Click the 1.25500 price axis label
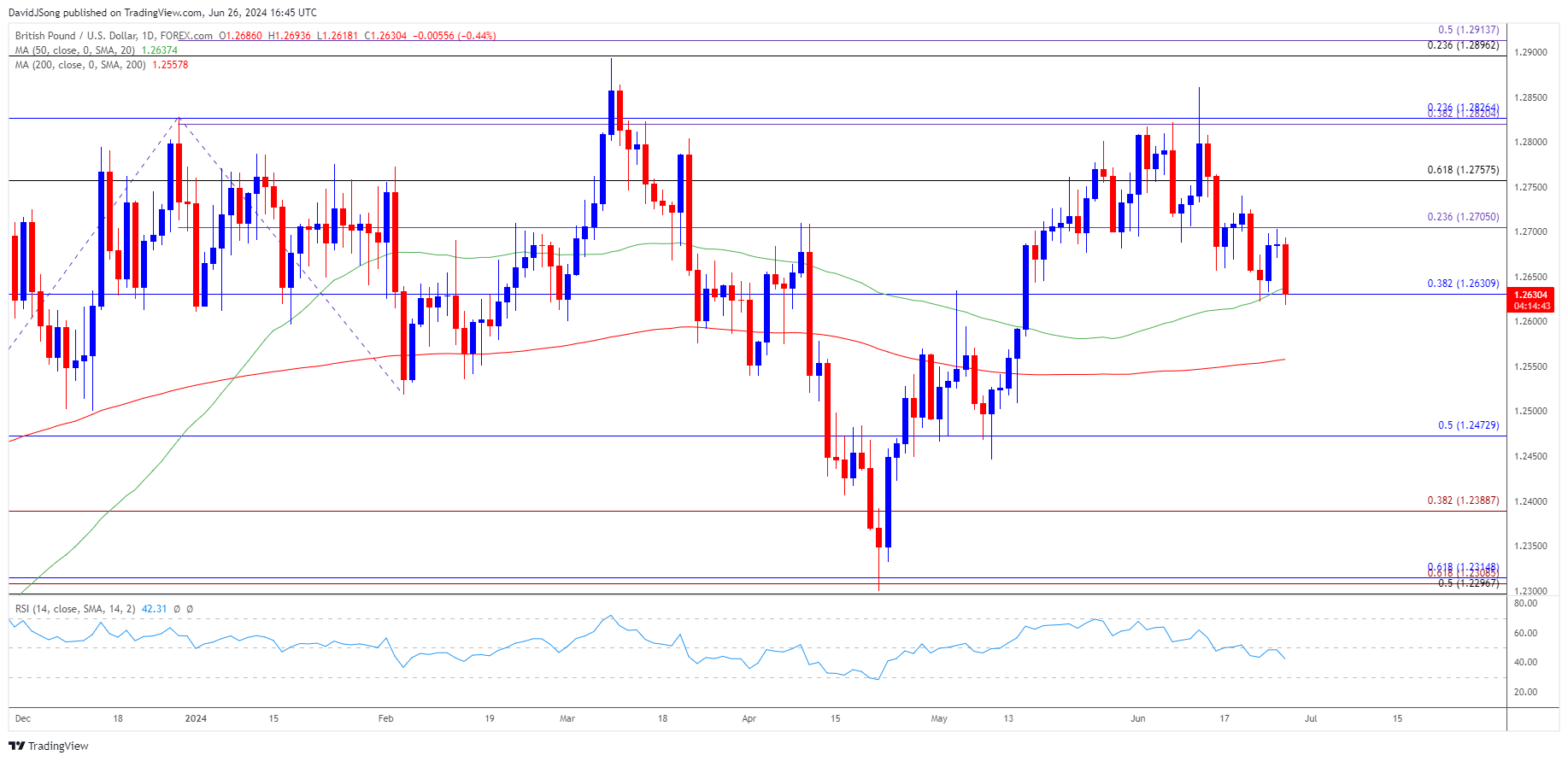This screenshot has width=1568, height=761. click(1530, 367)
